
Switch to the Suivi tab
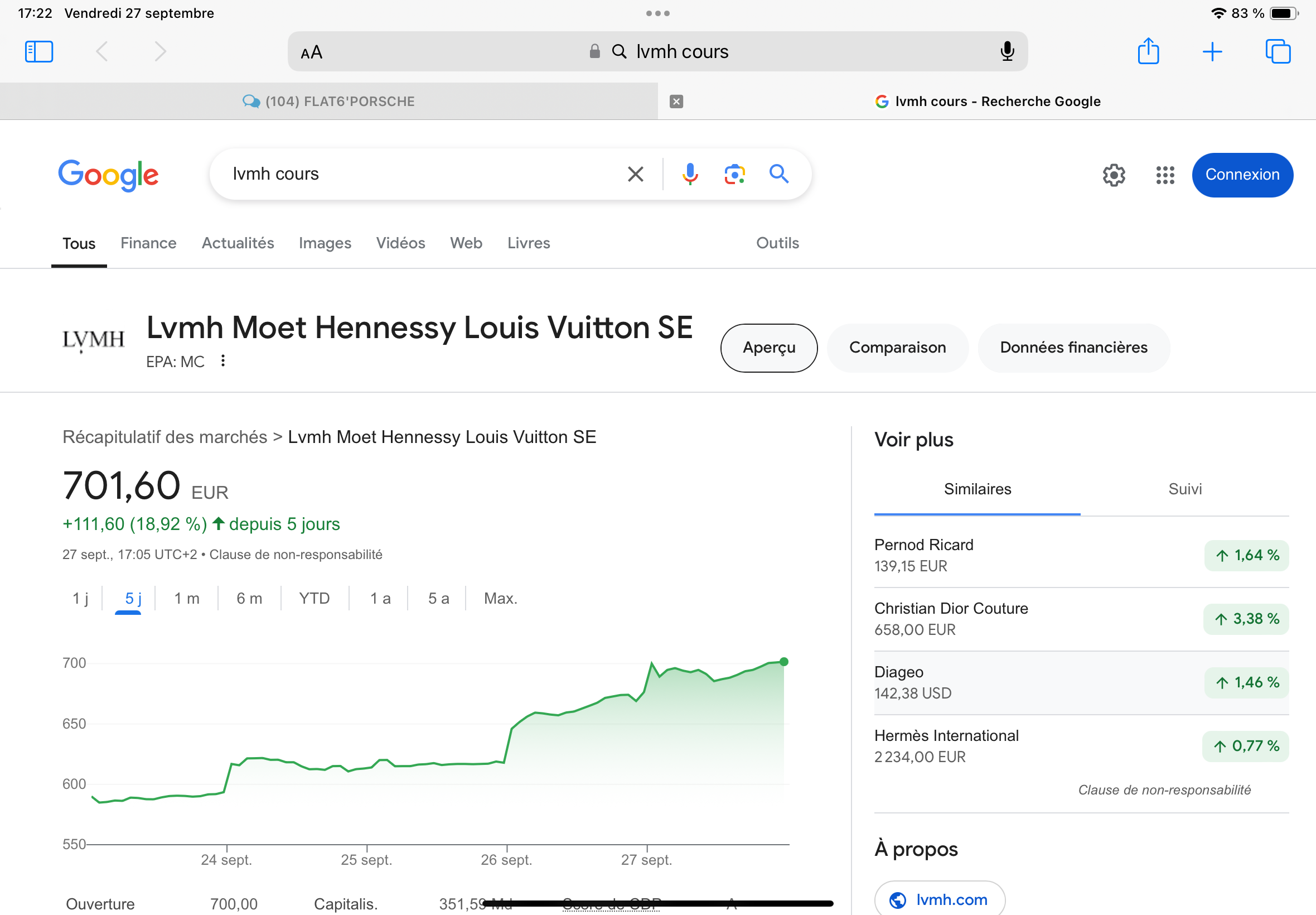(1184, 489)
